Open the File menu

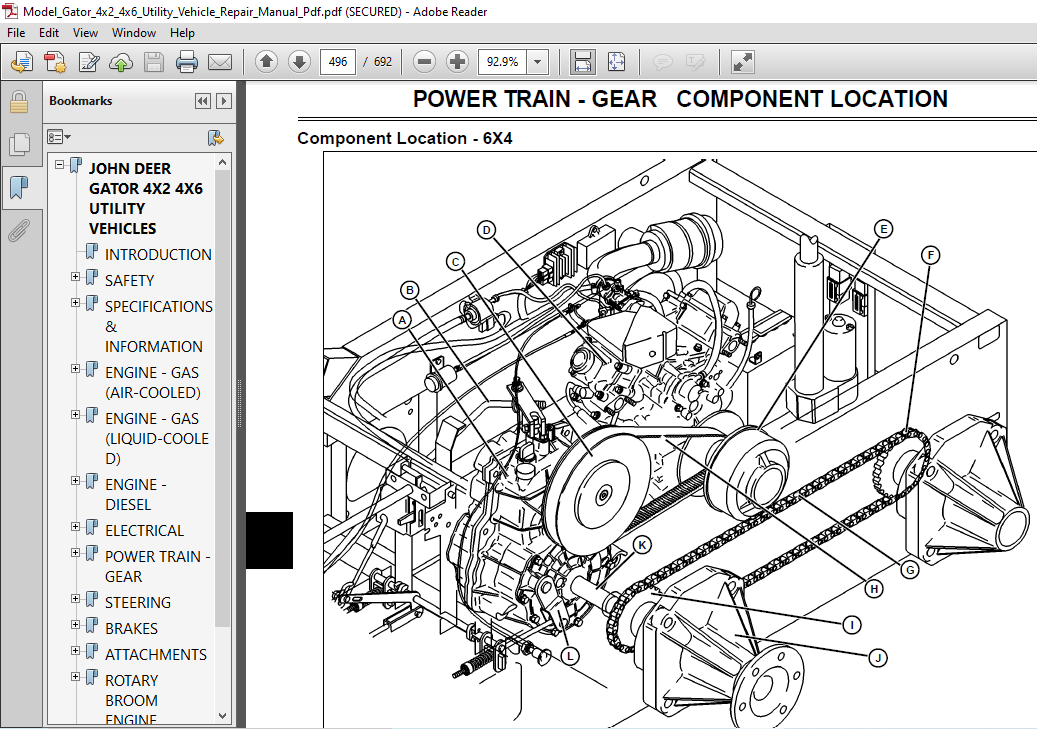(16, 32)
